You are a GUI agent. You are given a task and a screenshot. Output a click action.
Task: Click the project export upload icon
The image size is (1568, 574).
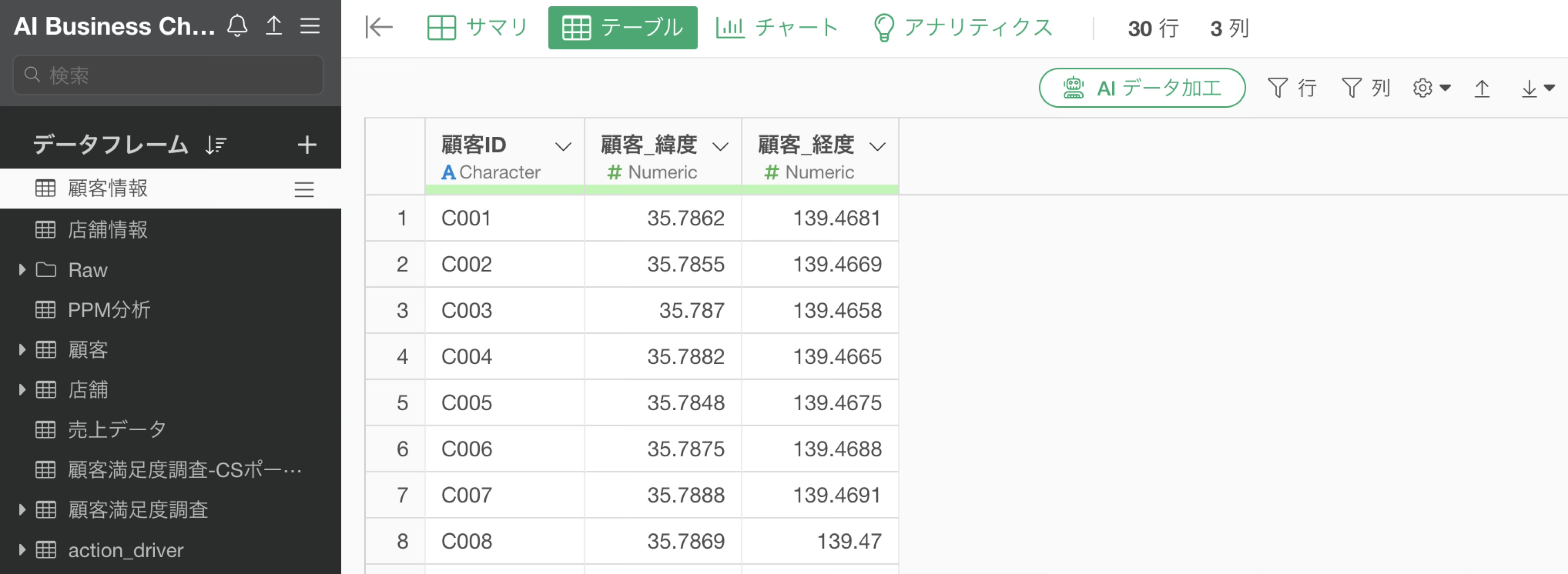(274, 26)
